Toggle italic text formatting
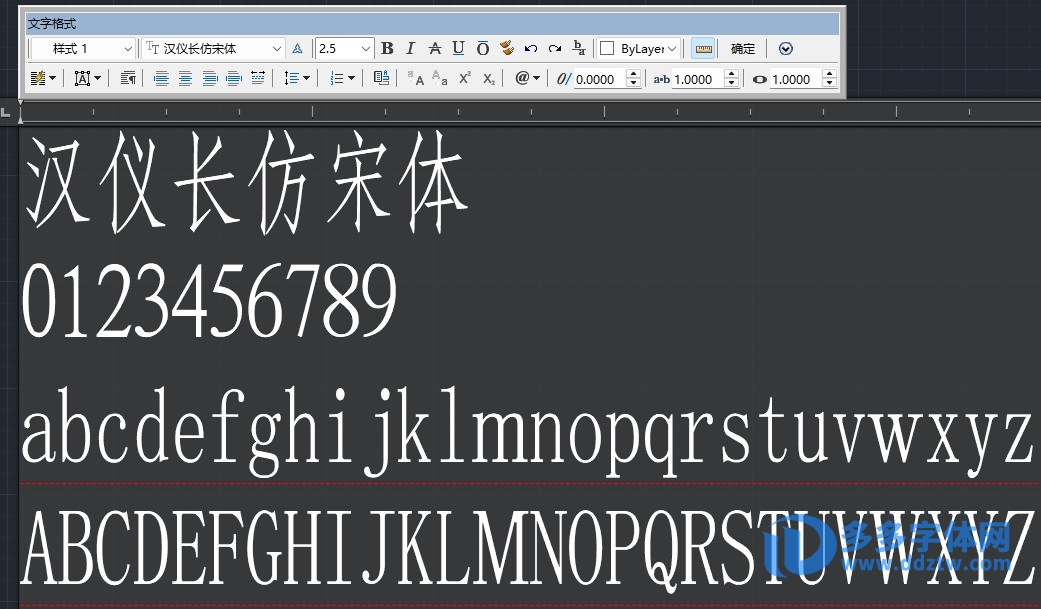 (411, 48)
